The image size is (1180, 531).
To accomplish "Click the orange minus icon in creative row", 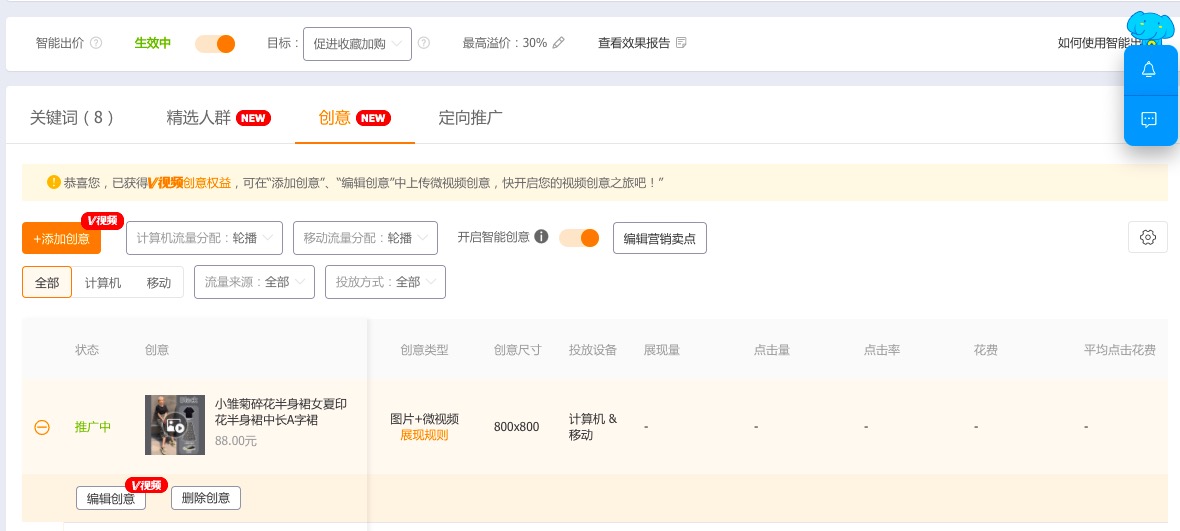I will 42,427.
